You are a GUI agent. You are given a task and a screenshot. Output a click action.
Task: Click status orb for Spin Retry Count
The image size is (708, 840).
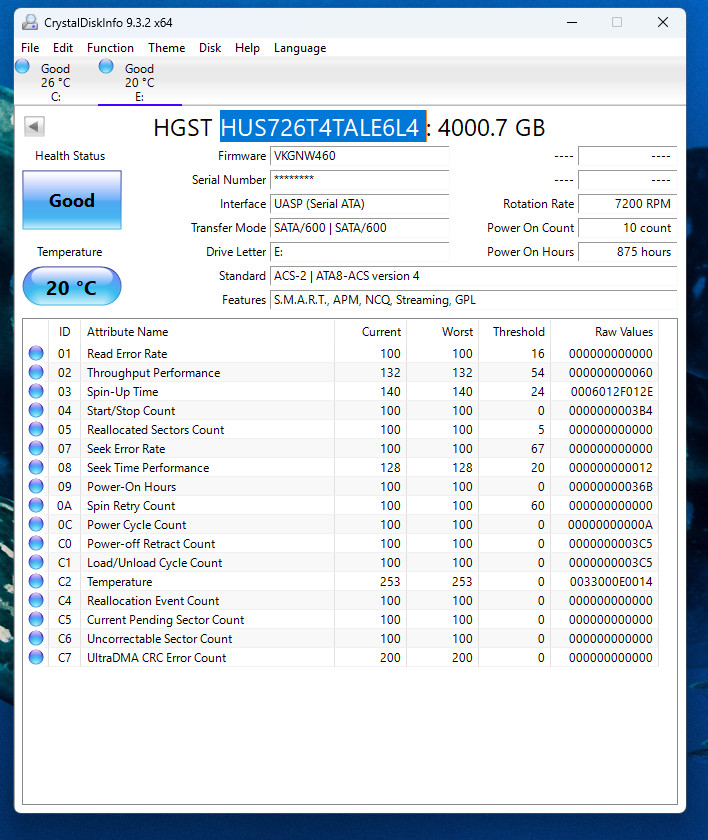point(36,505)
